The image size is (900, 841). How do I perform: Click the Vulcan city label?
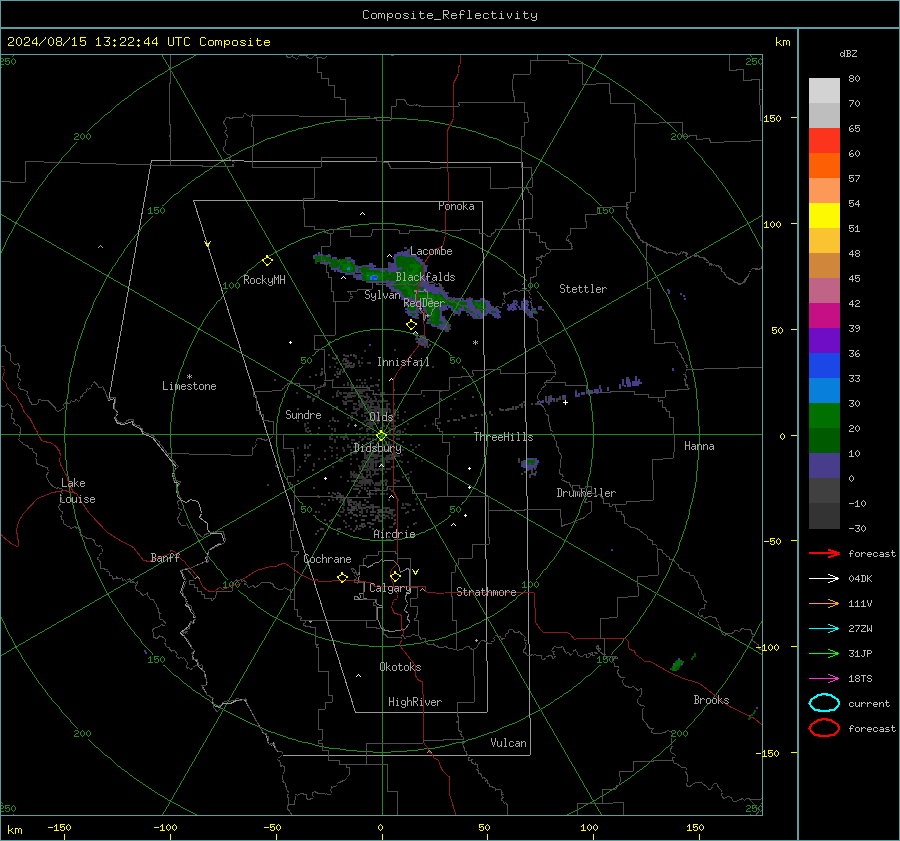[508, 743]
